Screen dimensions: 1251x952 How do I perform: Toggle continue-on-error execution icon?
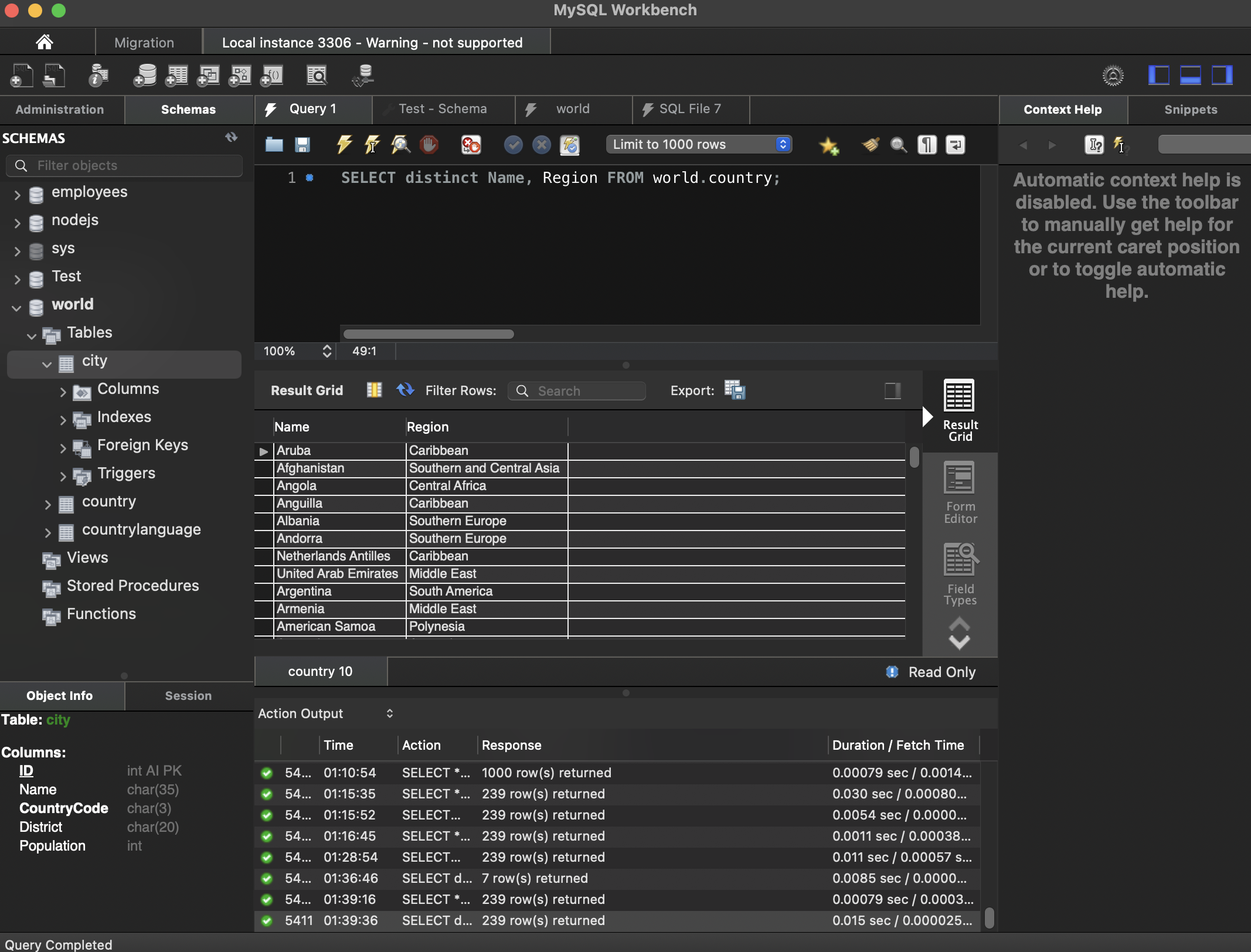click(471, 145)
